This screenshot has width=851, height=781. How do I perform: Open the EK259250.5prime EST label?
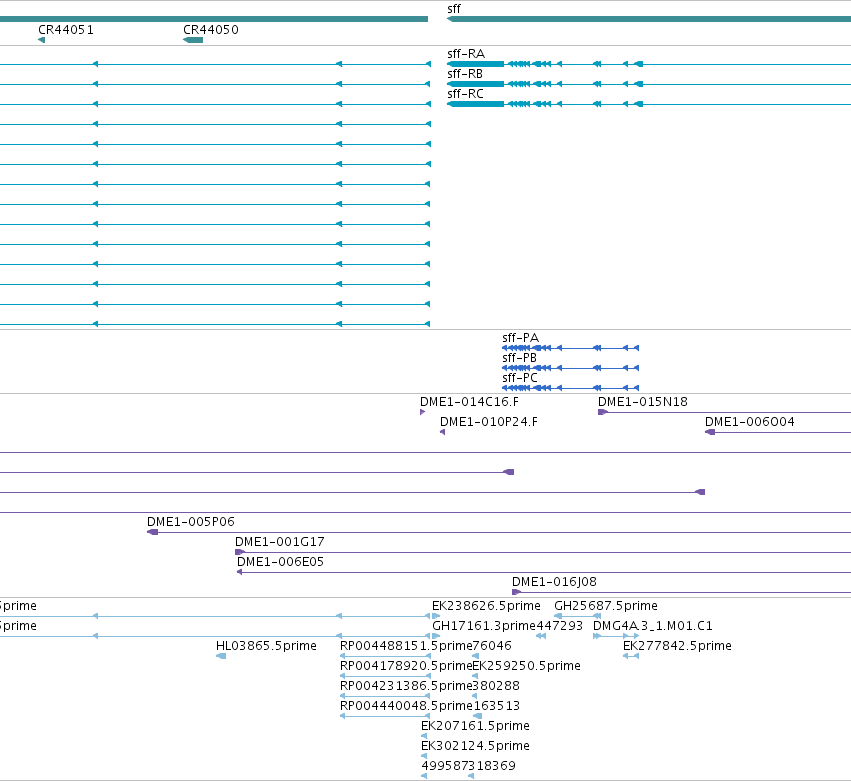526,666
